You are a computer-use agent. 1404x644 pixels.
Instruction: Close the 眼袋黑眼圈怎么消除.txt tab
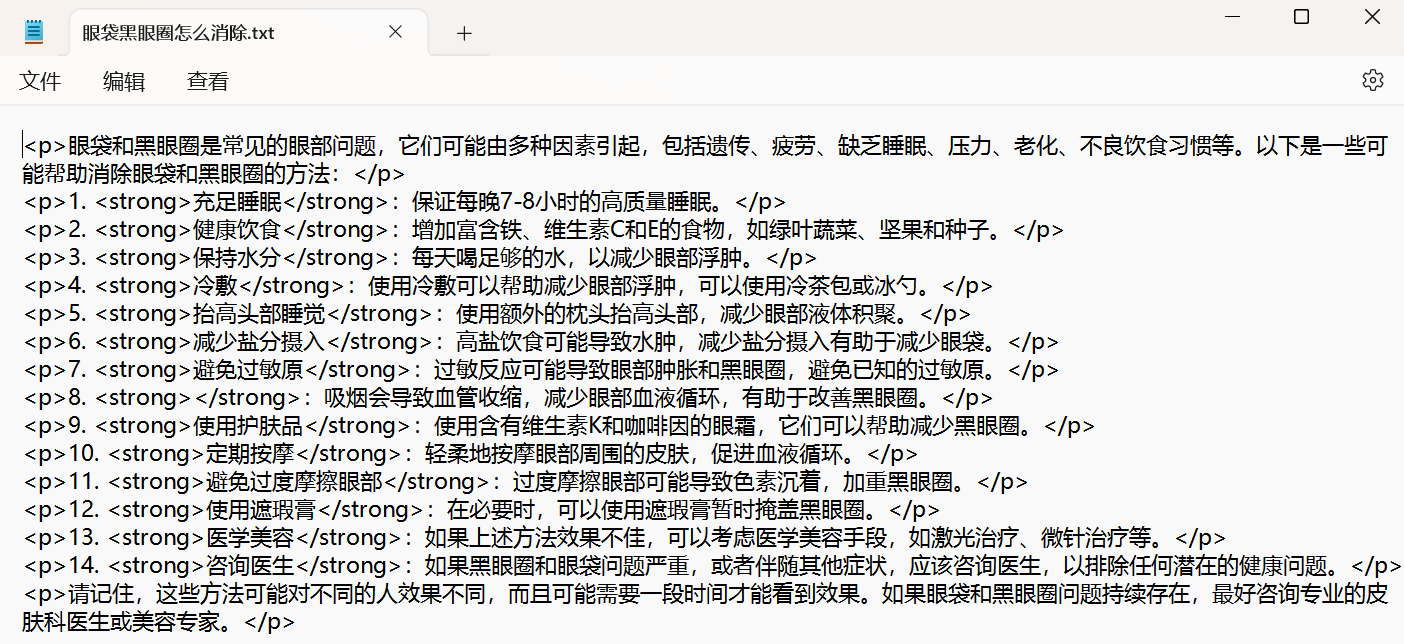(x=395, y=32)
